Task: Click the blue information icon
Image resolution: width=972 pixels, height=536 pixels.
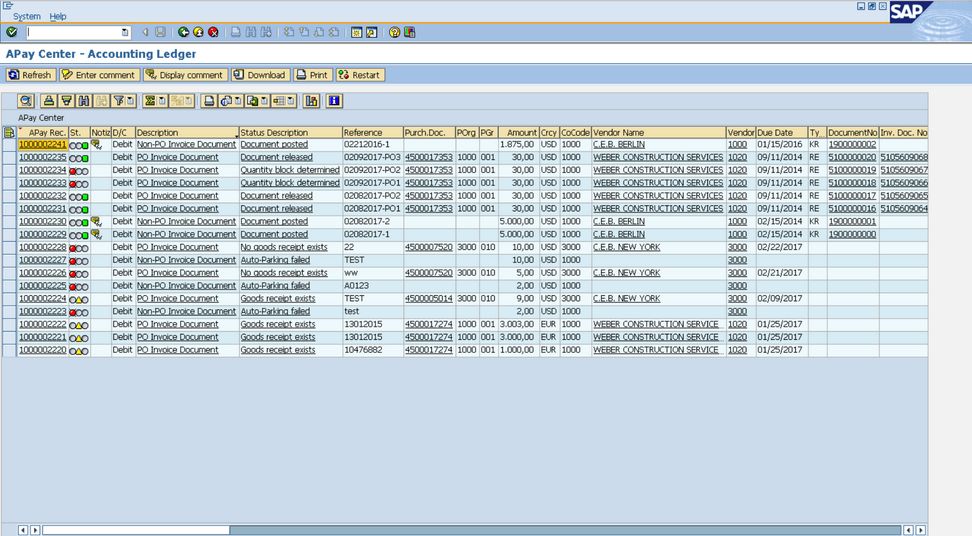Action: tap(334, 100)
